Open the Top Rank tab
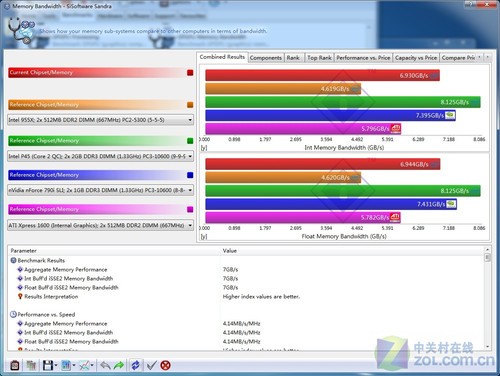500x376 pixels. coord(319,58)
